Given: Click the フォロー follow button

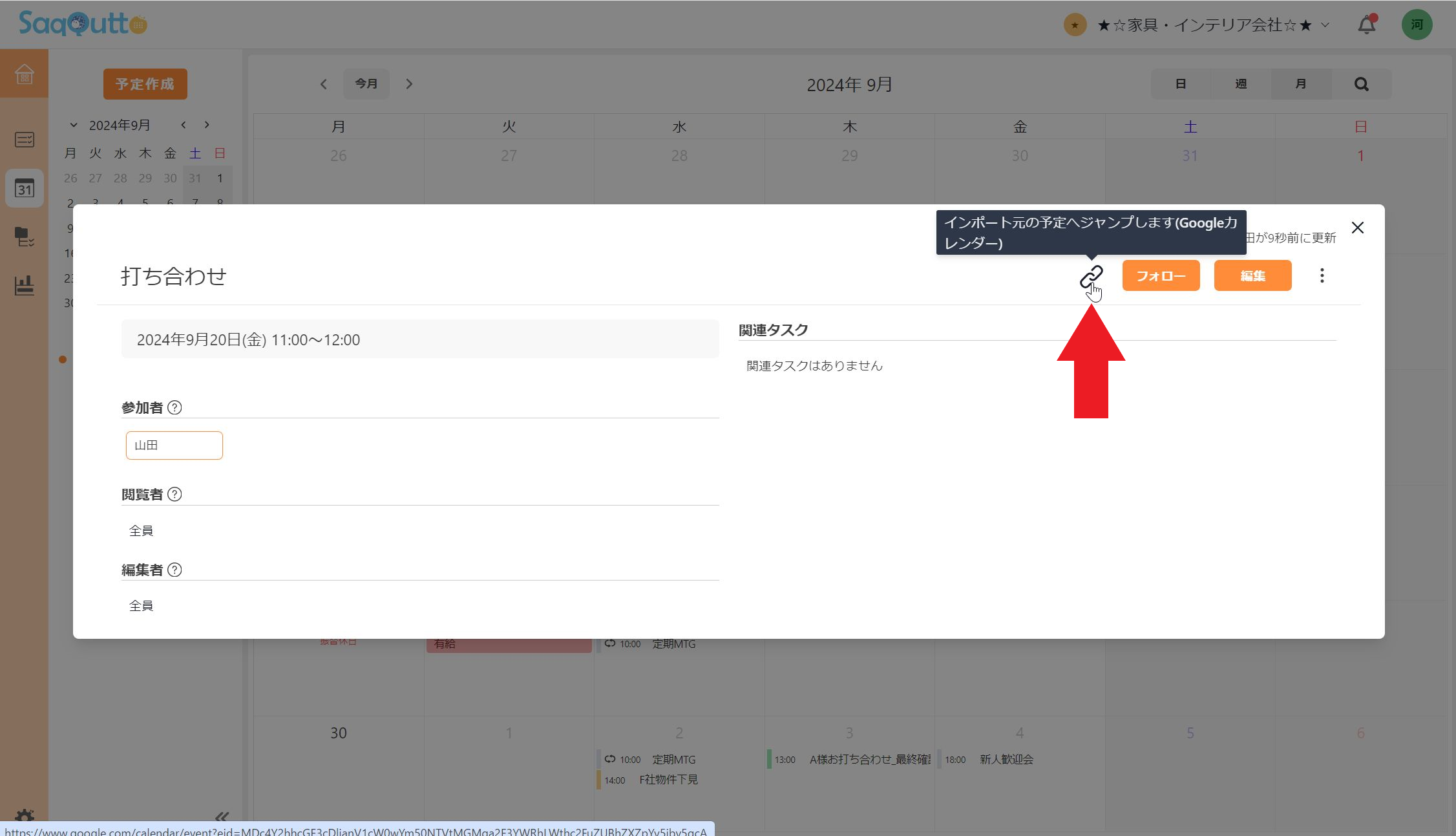Looking at the screenshot, I should click(x=1161, y=275).
